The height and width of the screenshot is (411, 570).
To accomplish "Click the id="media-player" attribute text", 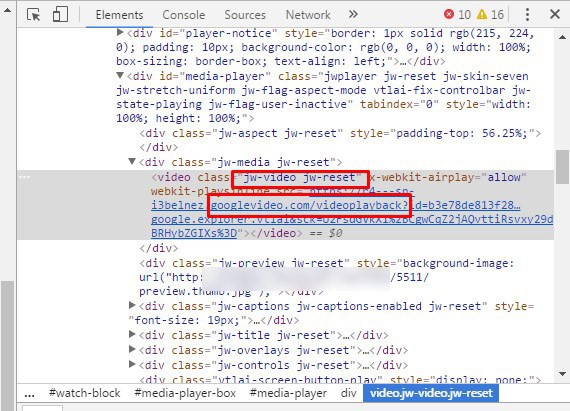I will pos(215,76).
